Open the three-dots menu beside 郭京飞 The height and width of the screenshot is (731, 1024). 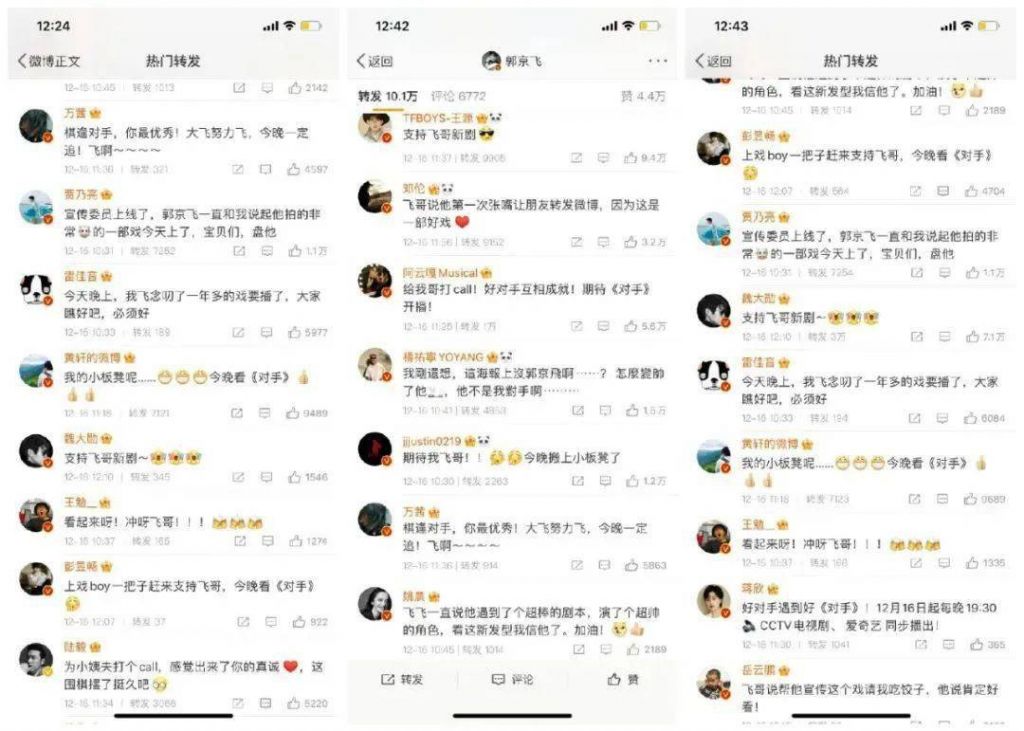pyautogui.click(x=658, y=61)
